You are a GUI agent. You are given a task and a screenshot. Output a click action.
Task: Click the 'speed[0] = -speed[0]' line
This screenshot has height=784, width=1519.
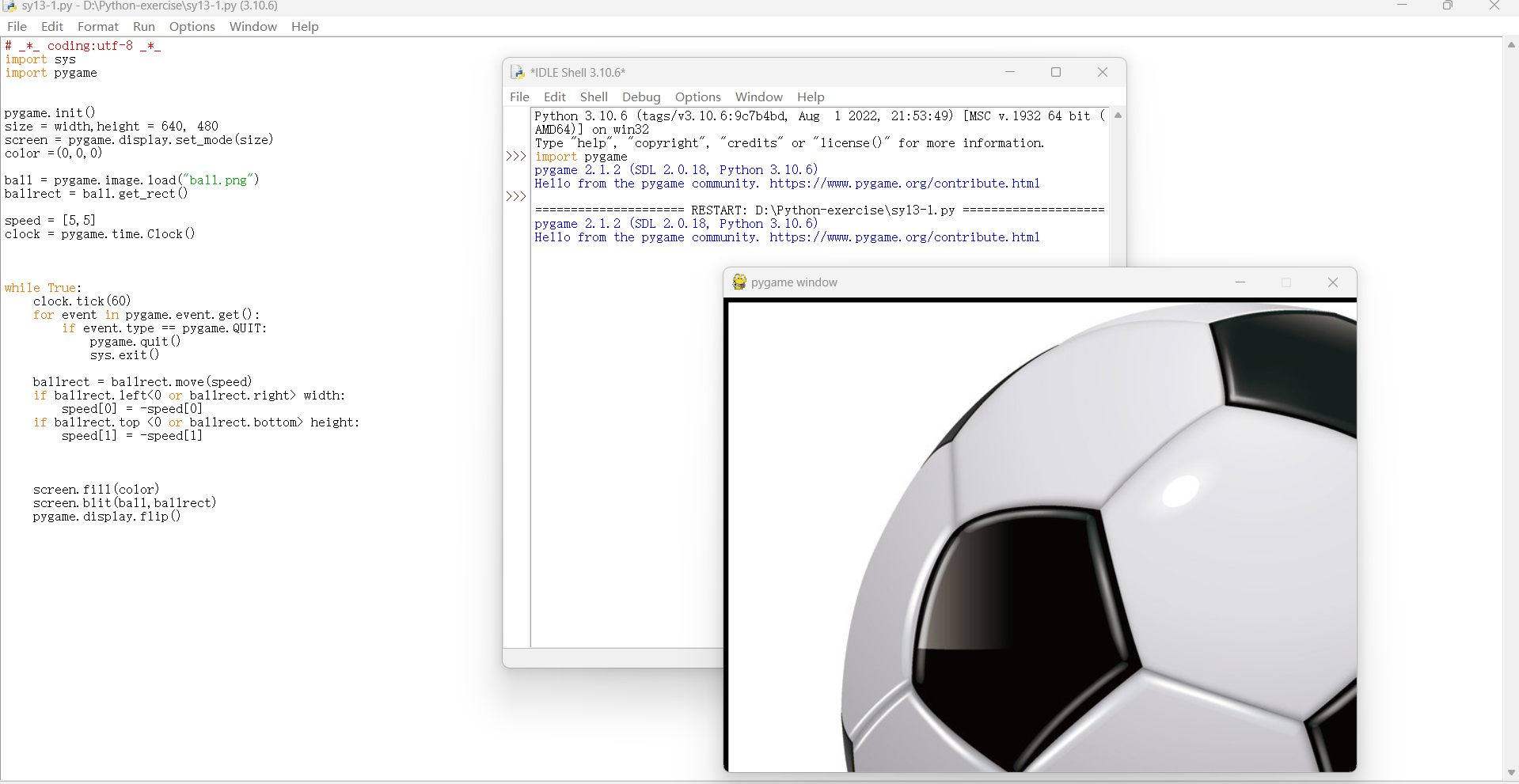point(132,409)
